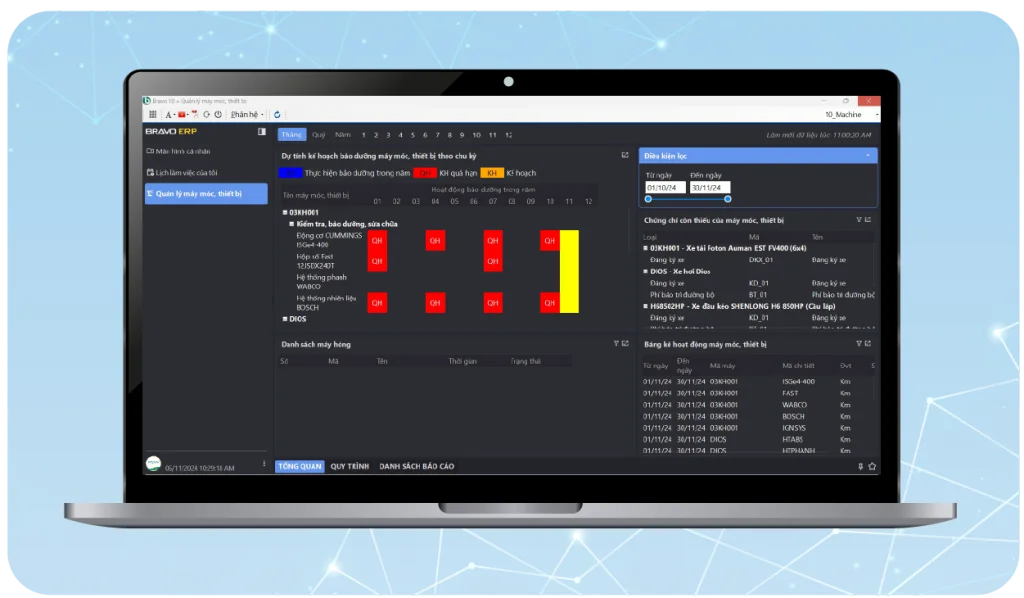This screenshot has width=1024, height=598.
Task: Click the refresh icon in the top toolbar
Action: 277,115
